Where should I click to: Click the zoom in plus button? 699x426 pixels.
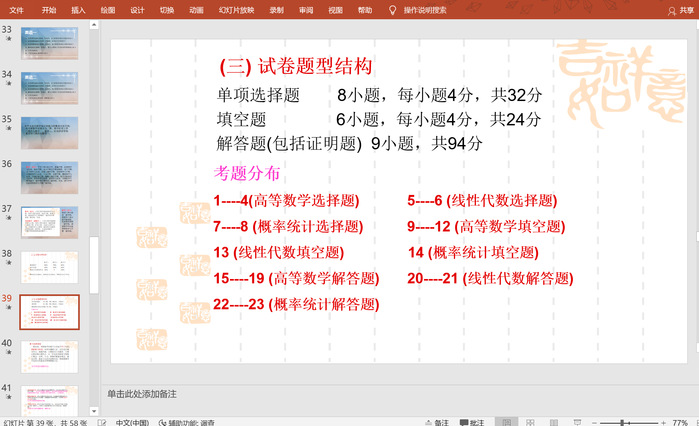[662, 422]
